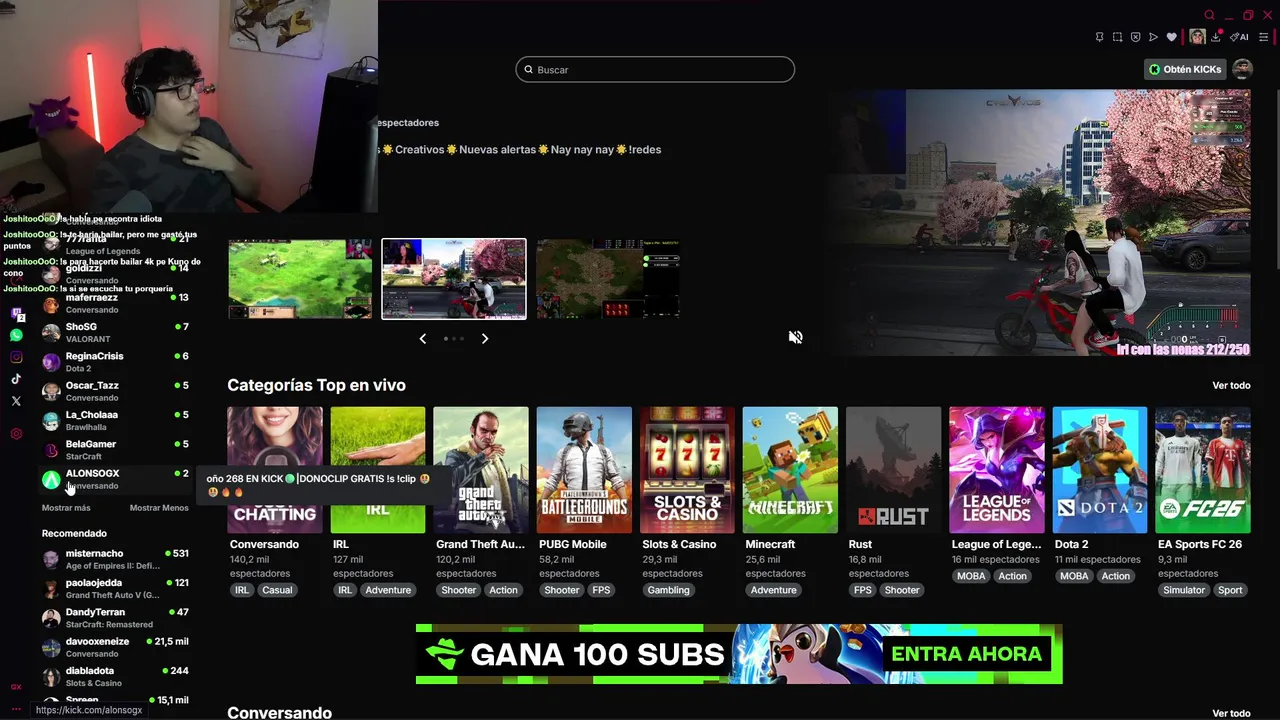The width and height of the screenshot is (1280, 720).
Task: Unmute the featured stream preview
Action: pyautogui.click(x=795, y=337)
